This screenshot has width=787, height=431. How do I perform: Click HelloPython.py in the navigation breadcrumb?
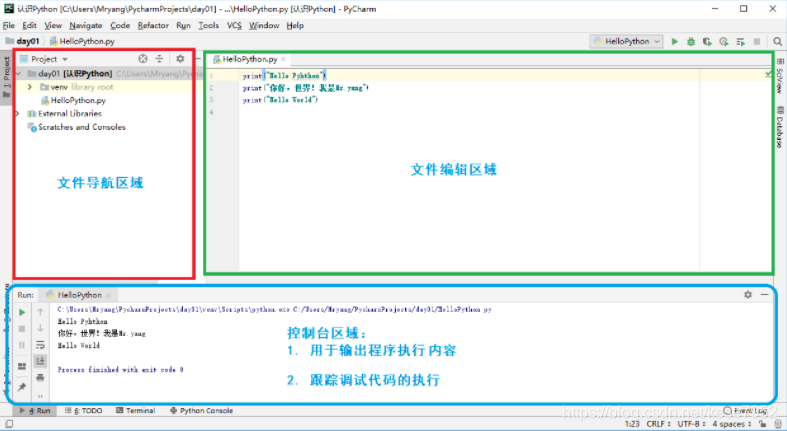click(82, 41)
